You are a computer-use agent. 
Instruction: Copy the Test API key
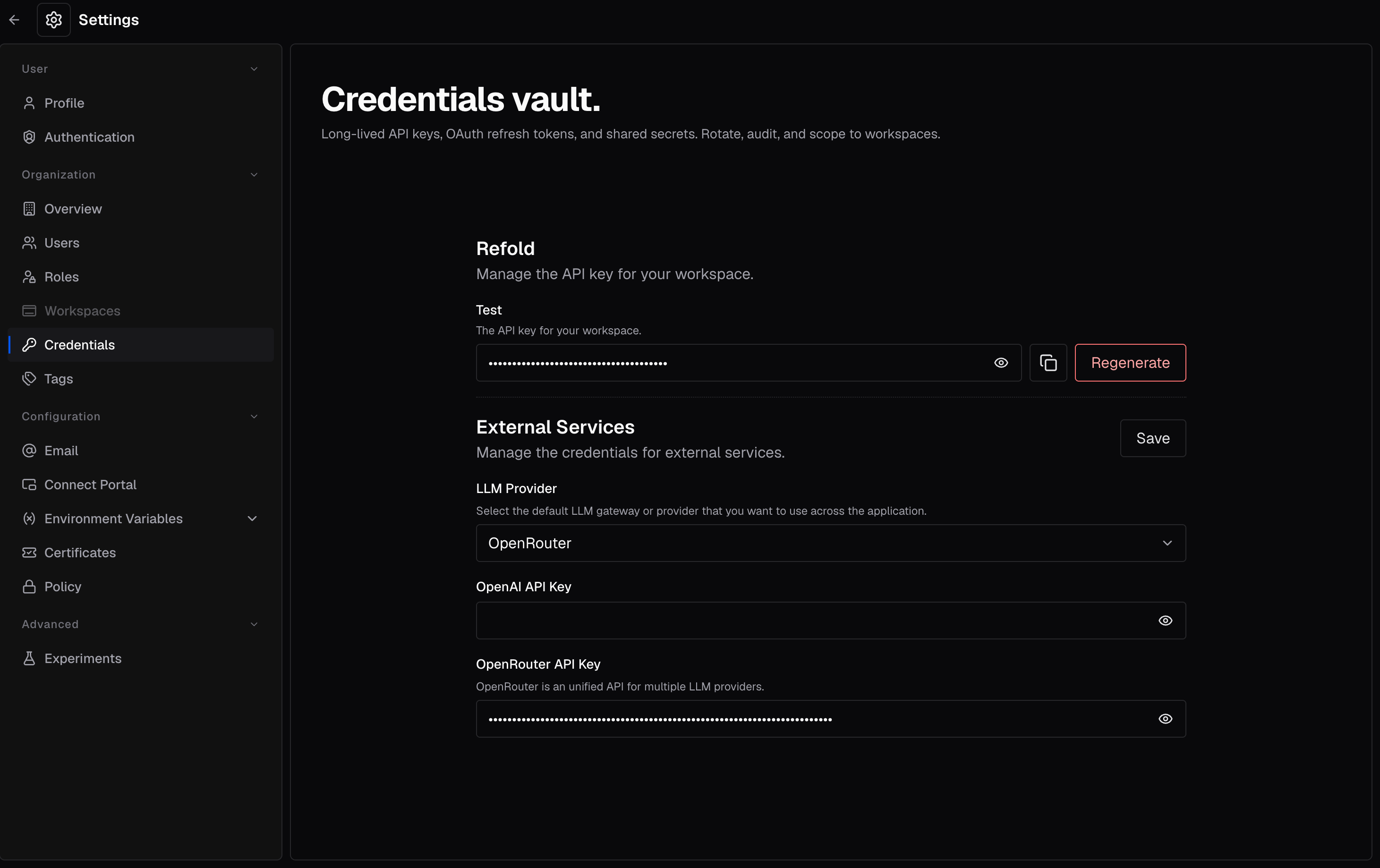(x=1048, y=363)
